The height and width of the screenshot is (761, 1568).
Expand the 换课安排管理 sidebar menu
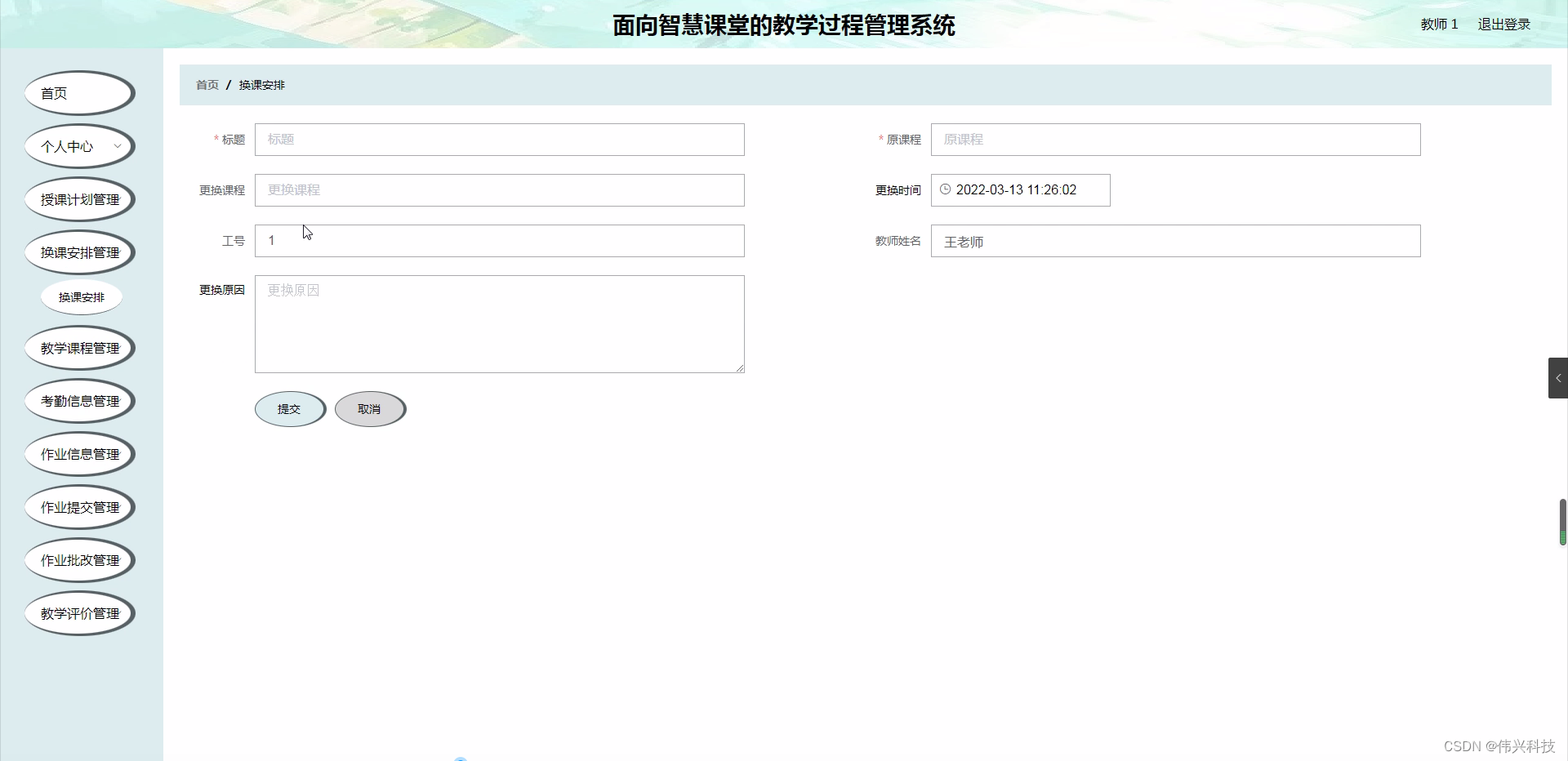(79, 251)
